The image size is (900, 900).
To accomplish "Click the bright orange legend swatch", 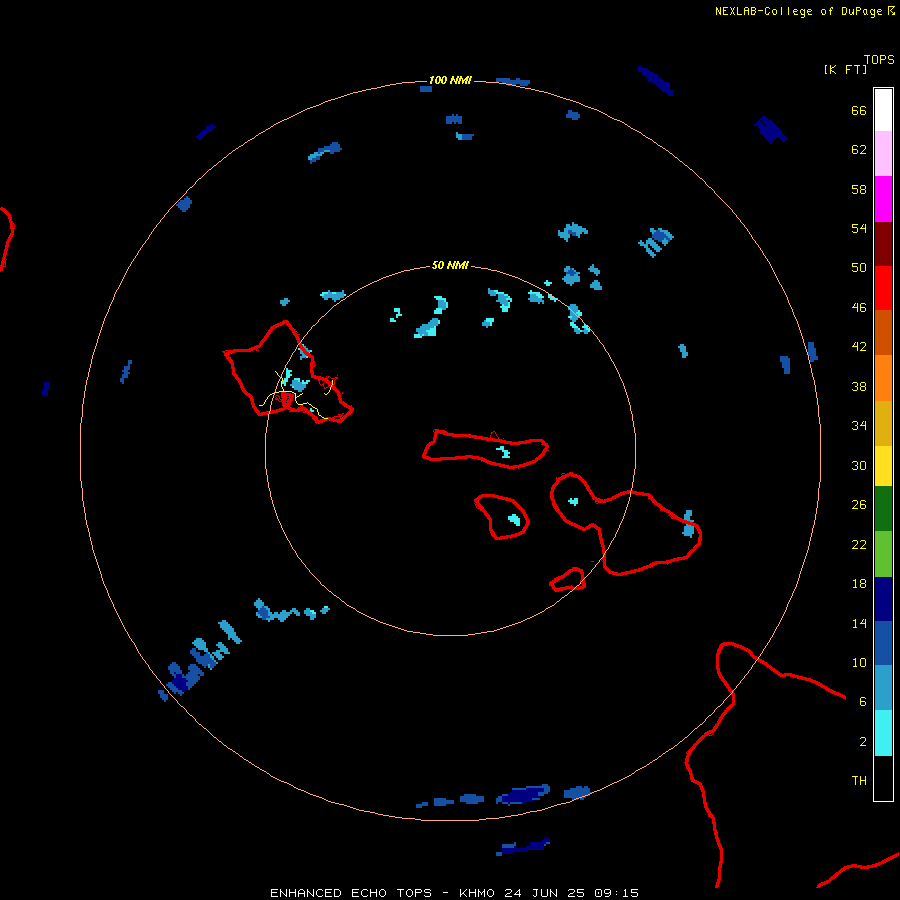I will 883,378.
